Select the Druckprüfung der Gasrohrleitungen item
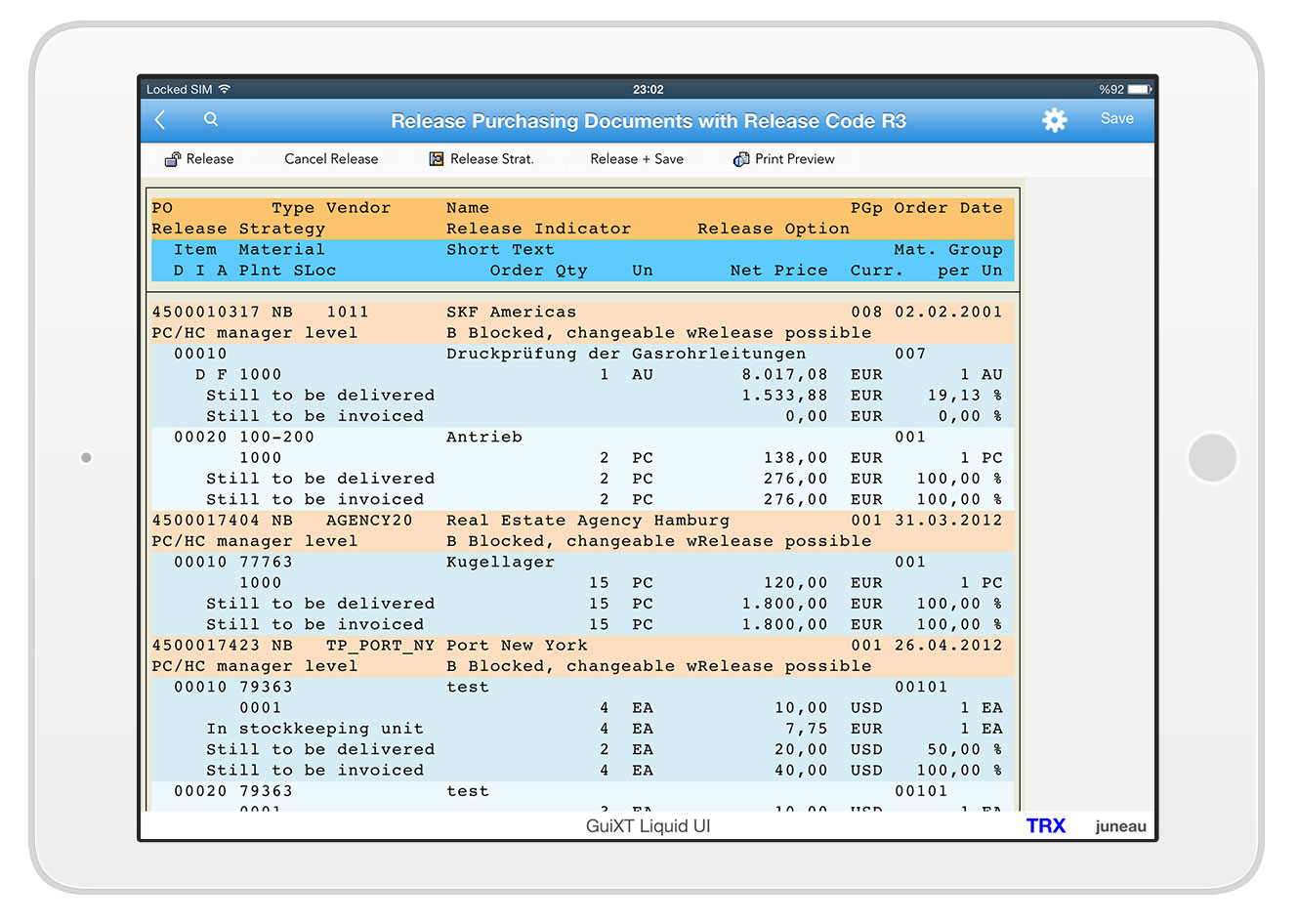 625,354
